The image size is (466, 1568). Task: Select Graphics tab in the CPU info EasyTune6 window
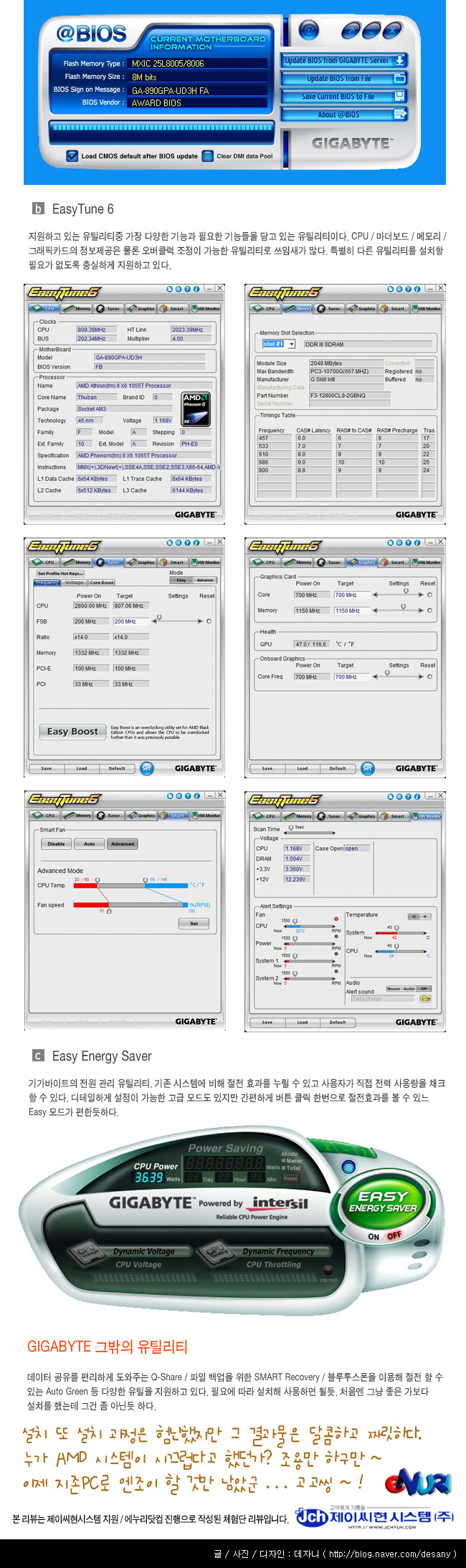click(x=141, y=309)
